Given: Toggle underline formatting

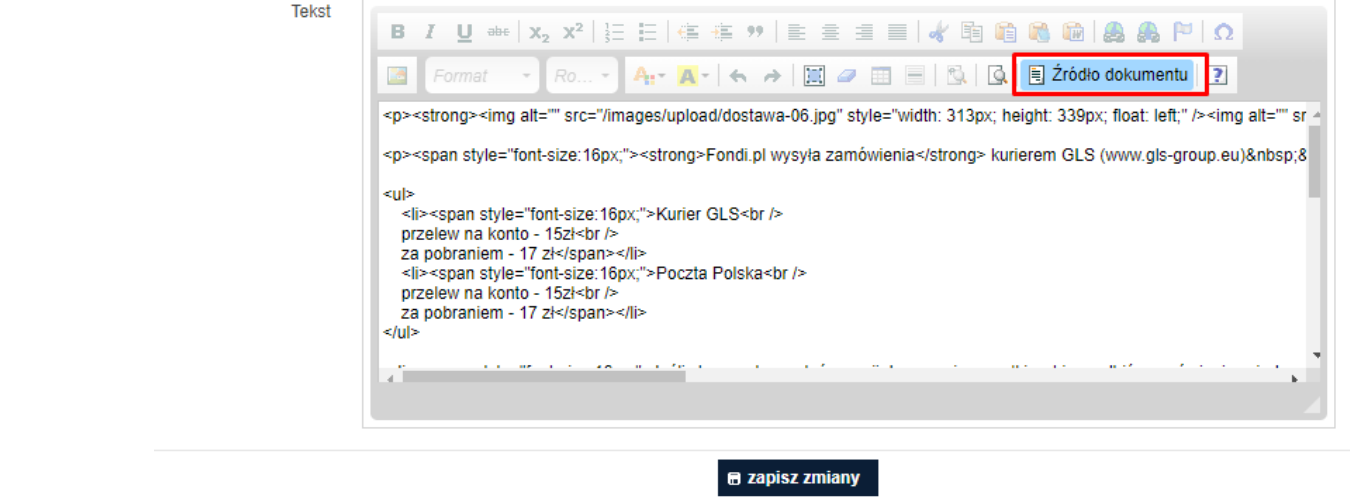Looking at the screenshot, I should (x=464, y=32).
